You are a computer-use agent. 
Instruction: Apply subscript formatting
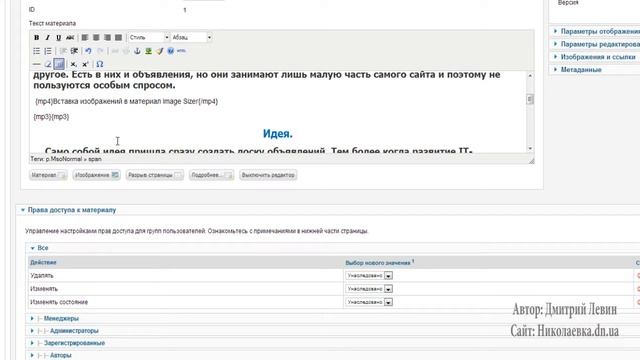[x=73, y=64]
